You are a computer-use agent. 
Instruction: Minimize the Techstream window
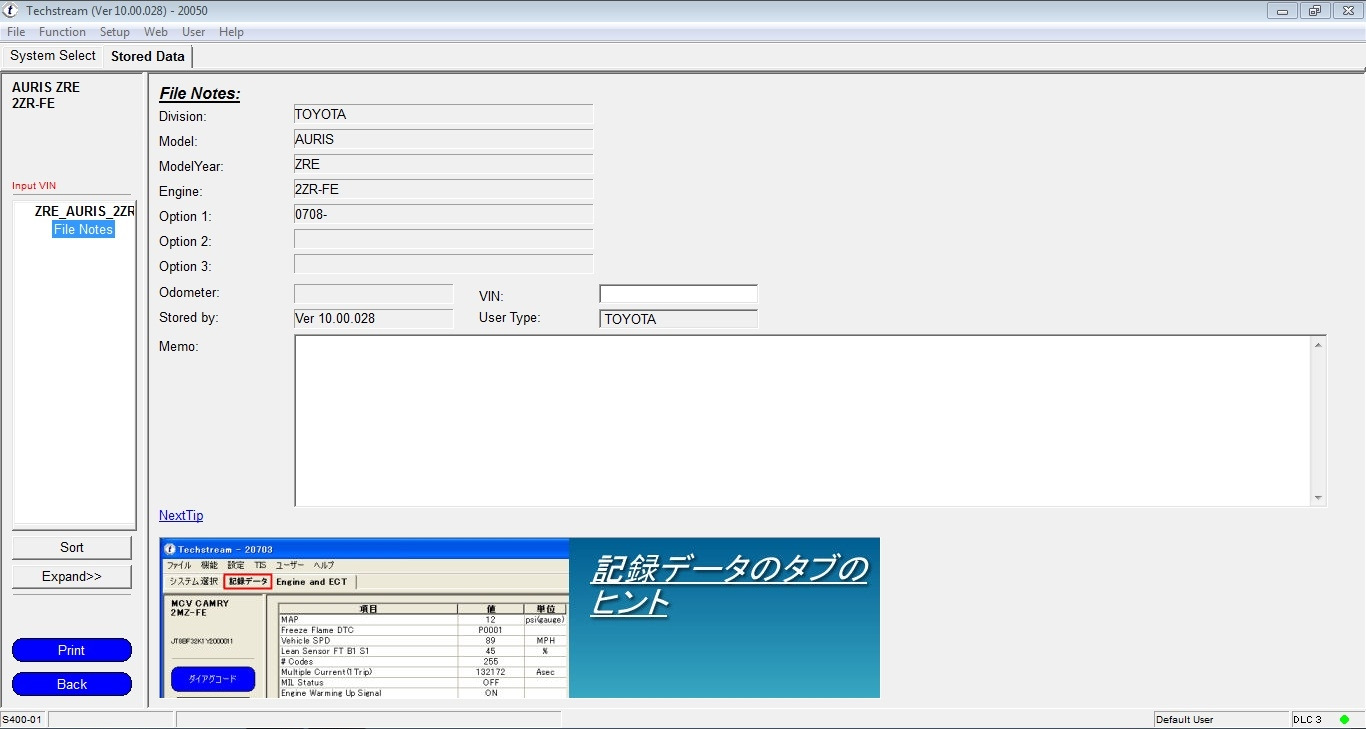point(1282,11)
